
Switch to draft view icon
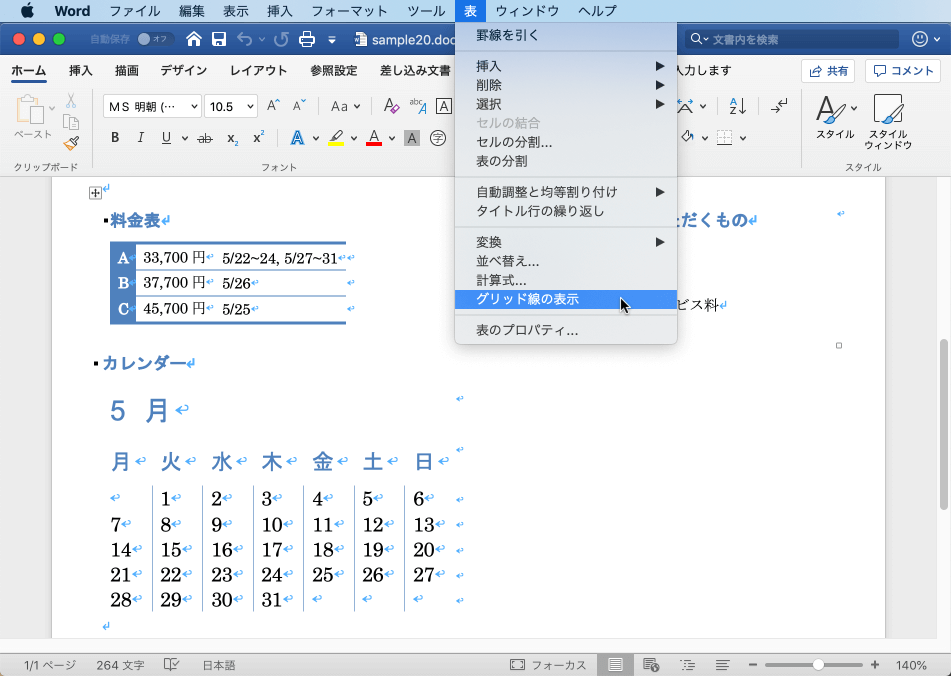722,665
